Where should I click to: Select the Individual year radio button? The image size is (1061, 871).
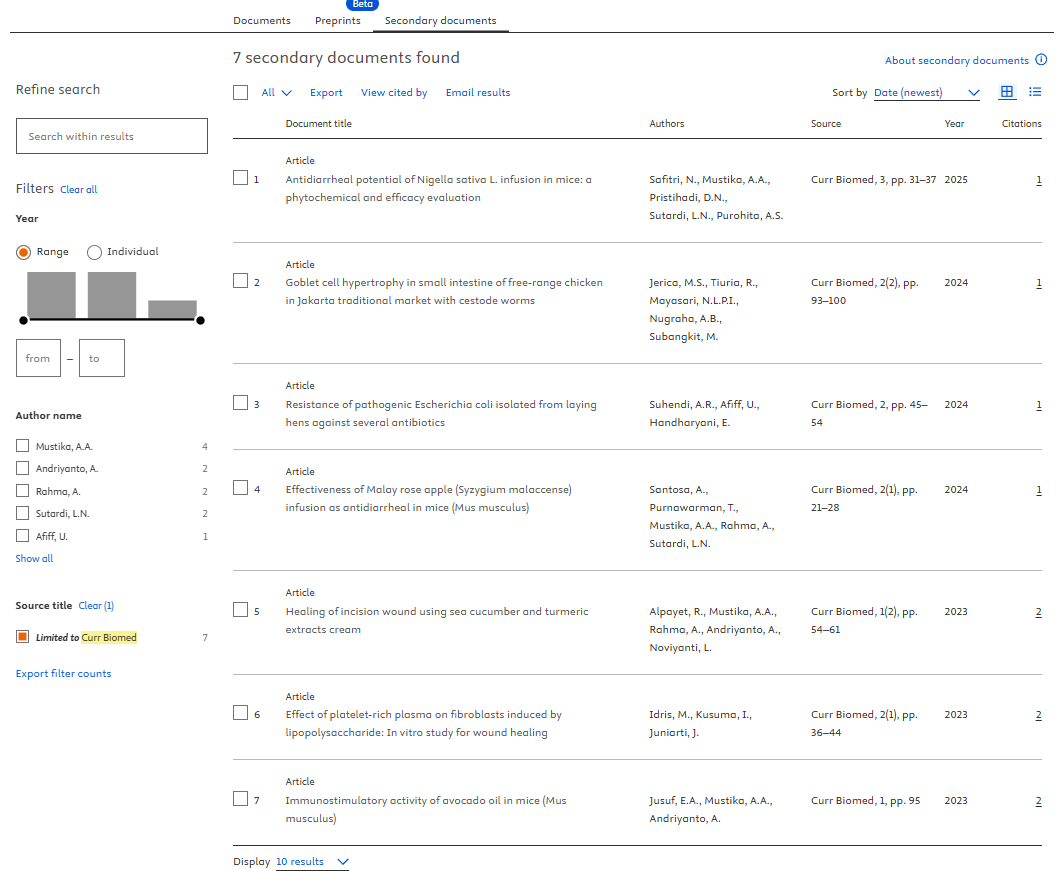coord(95,252)
